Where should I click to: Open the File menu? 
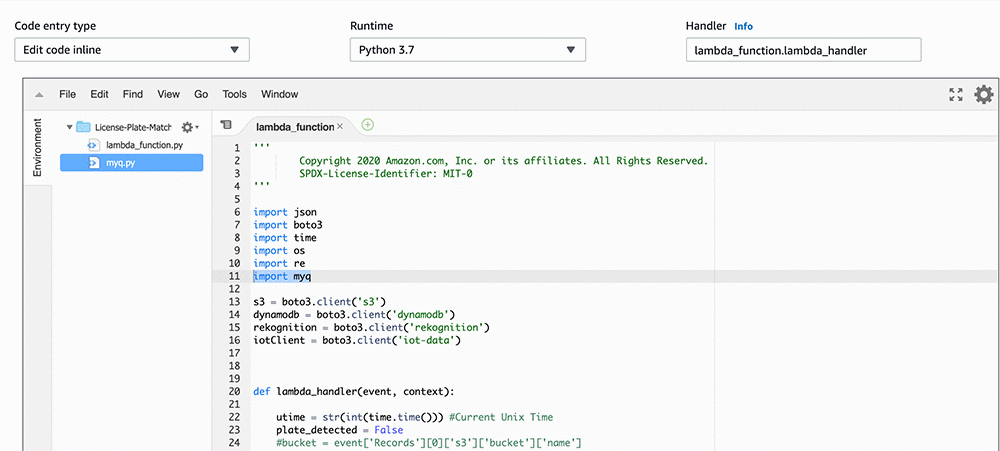[68, 94]
